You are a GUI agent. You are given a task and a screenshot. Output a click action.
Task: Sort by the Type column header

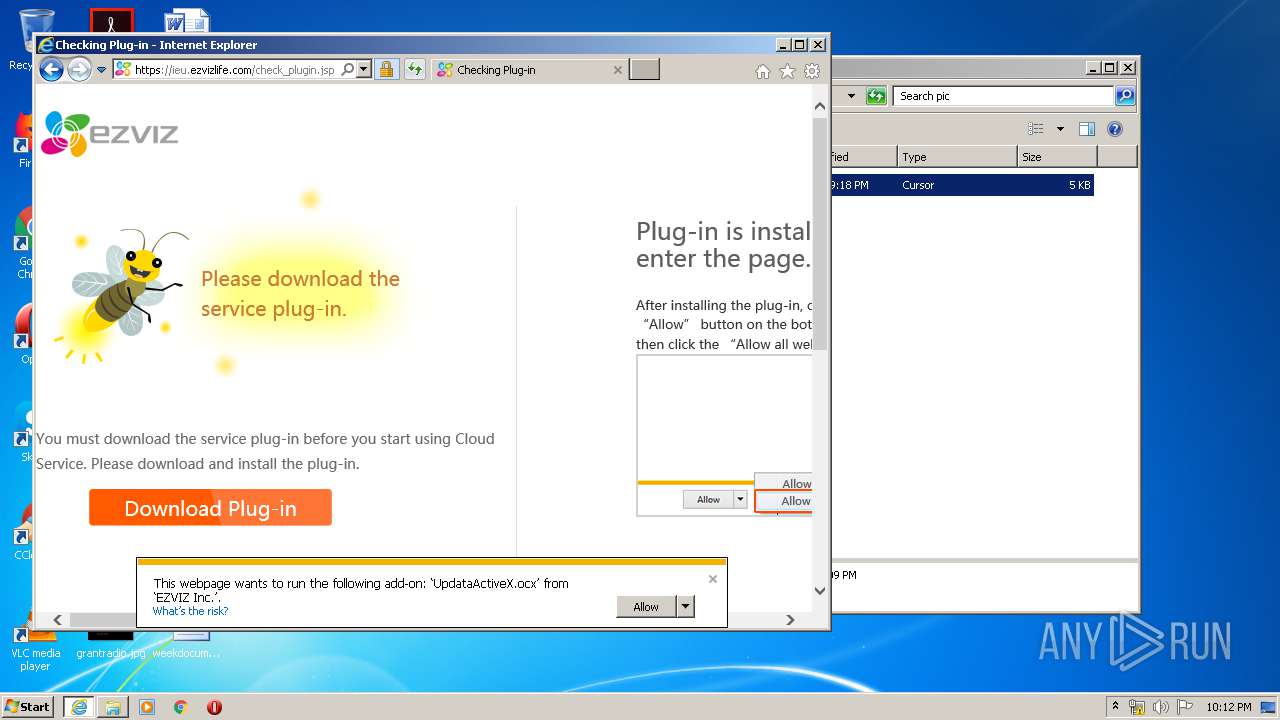coord(956,157)
